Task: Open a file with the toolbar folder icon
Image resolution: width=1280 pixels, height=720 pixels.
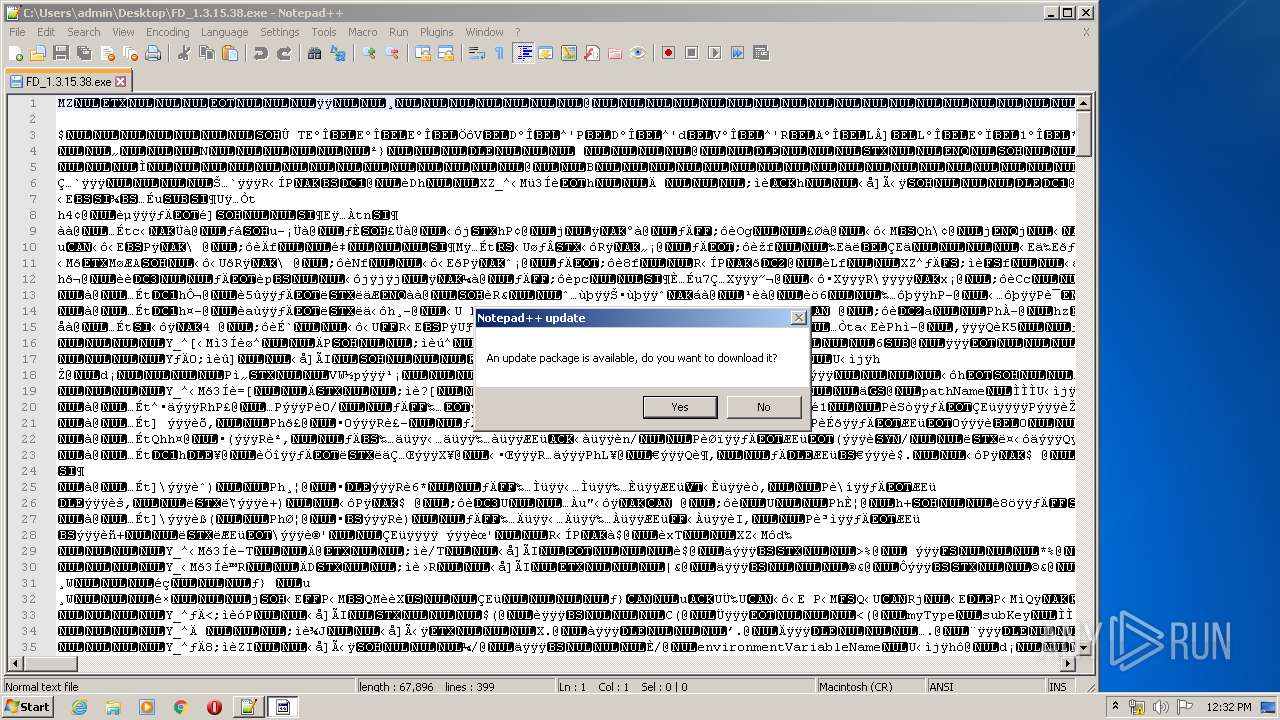Action: pos(38,53)
